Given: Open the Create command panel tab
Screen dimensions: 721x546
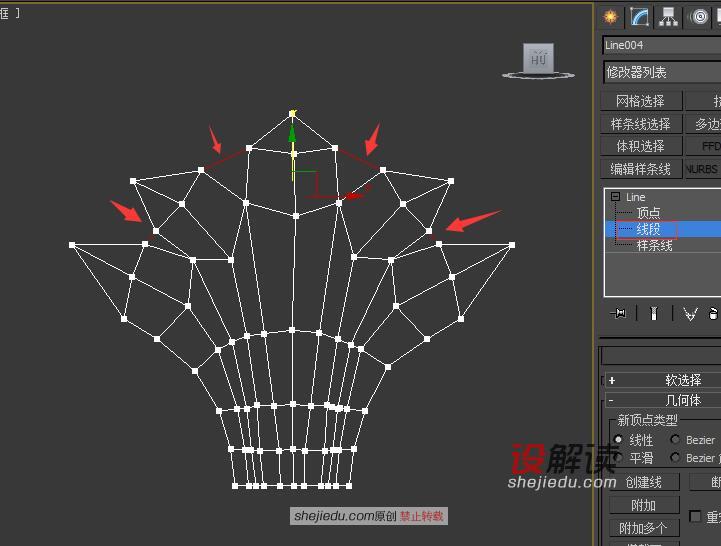Looking at the screenshot, I should [x=611, y=17].
